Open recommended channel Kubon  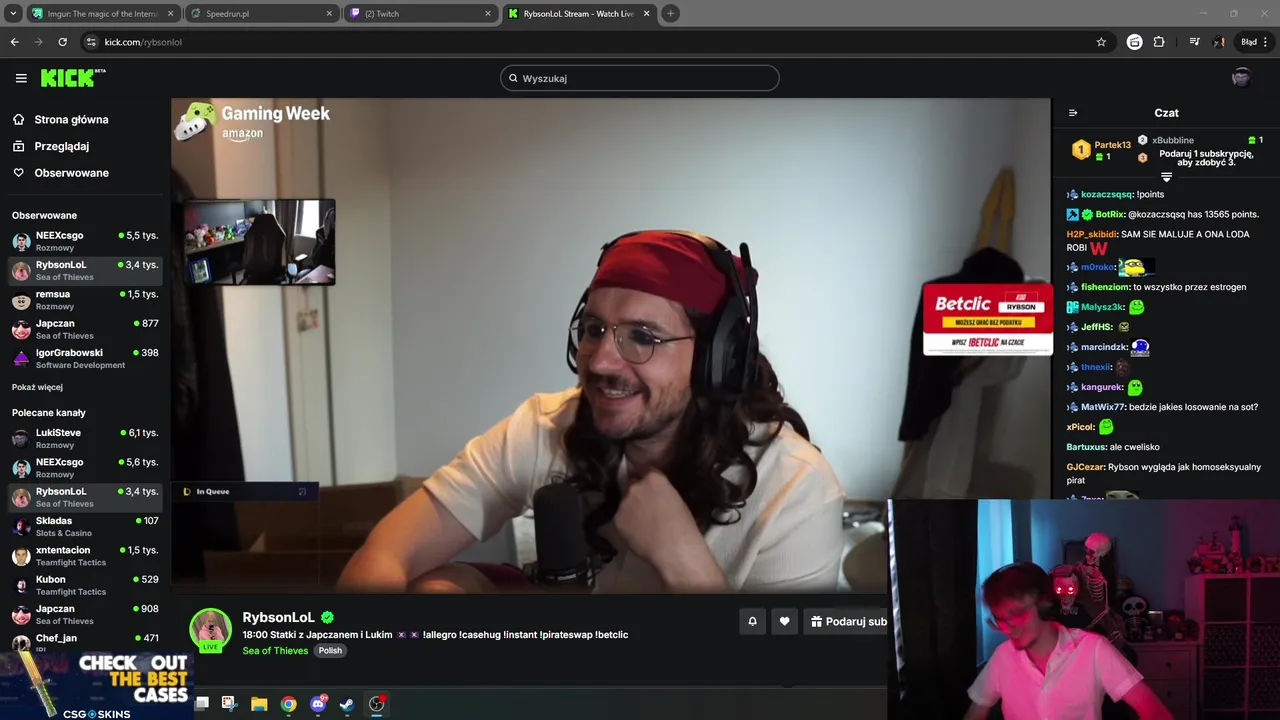(x=85, y=585)
